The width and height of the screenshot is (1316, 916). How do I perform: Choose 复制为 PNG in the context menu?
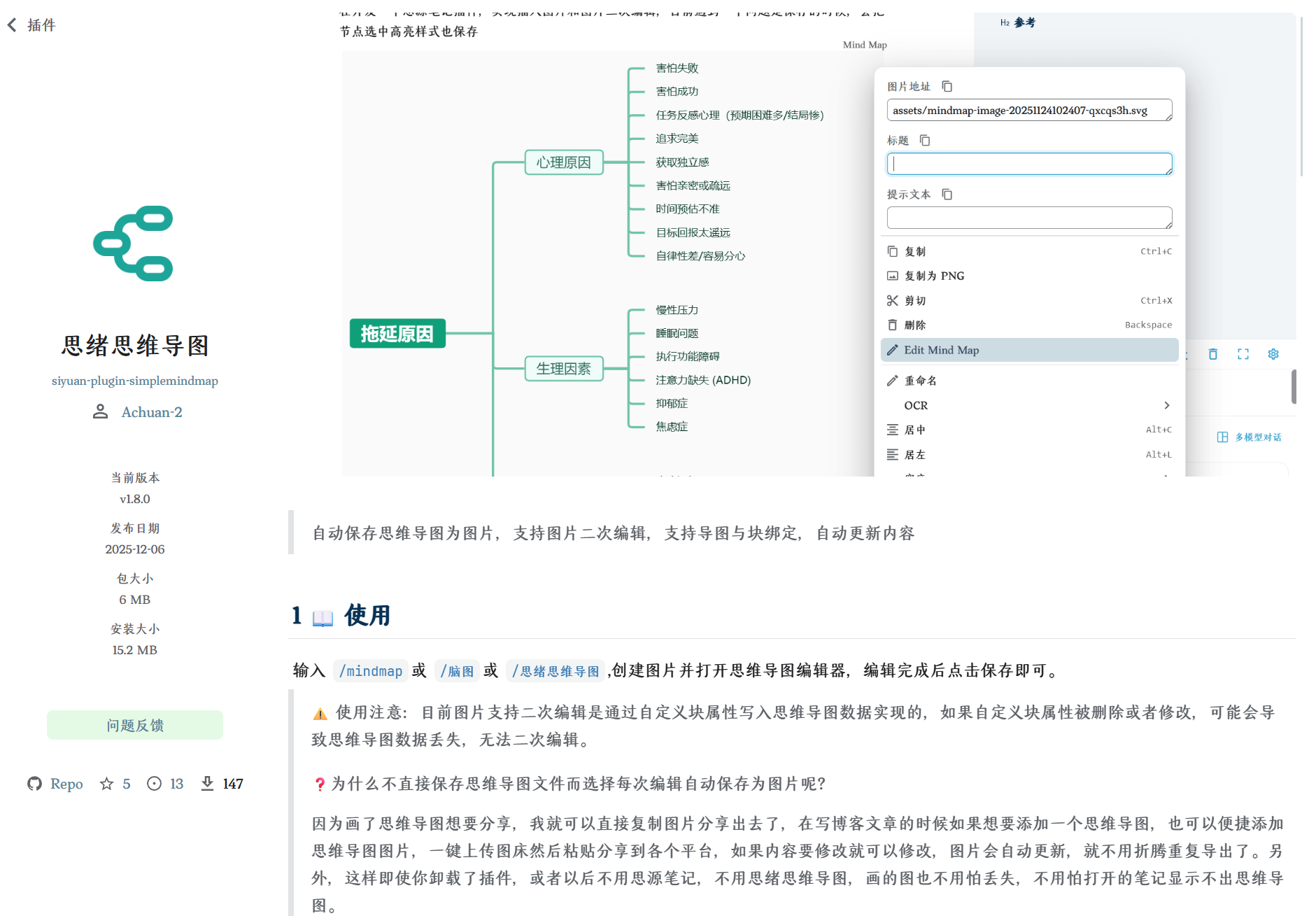1029,276
